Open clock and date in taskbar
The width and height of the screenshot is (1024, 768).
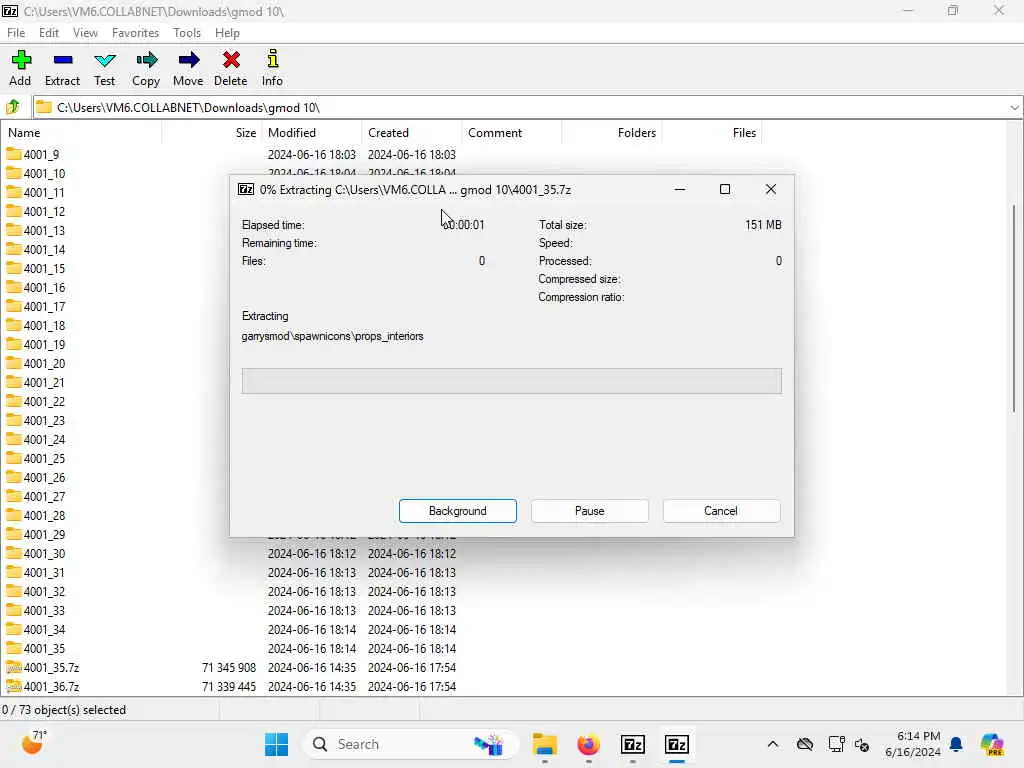[x=913, y=744]
